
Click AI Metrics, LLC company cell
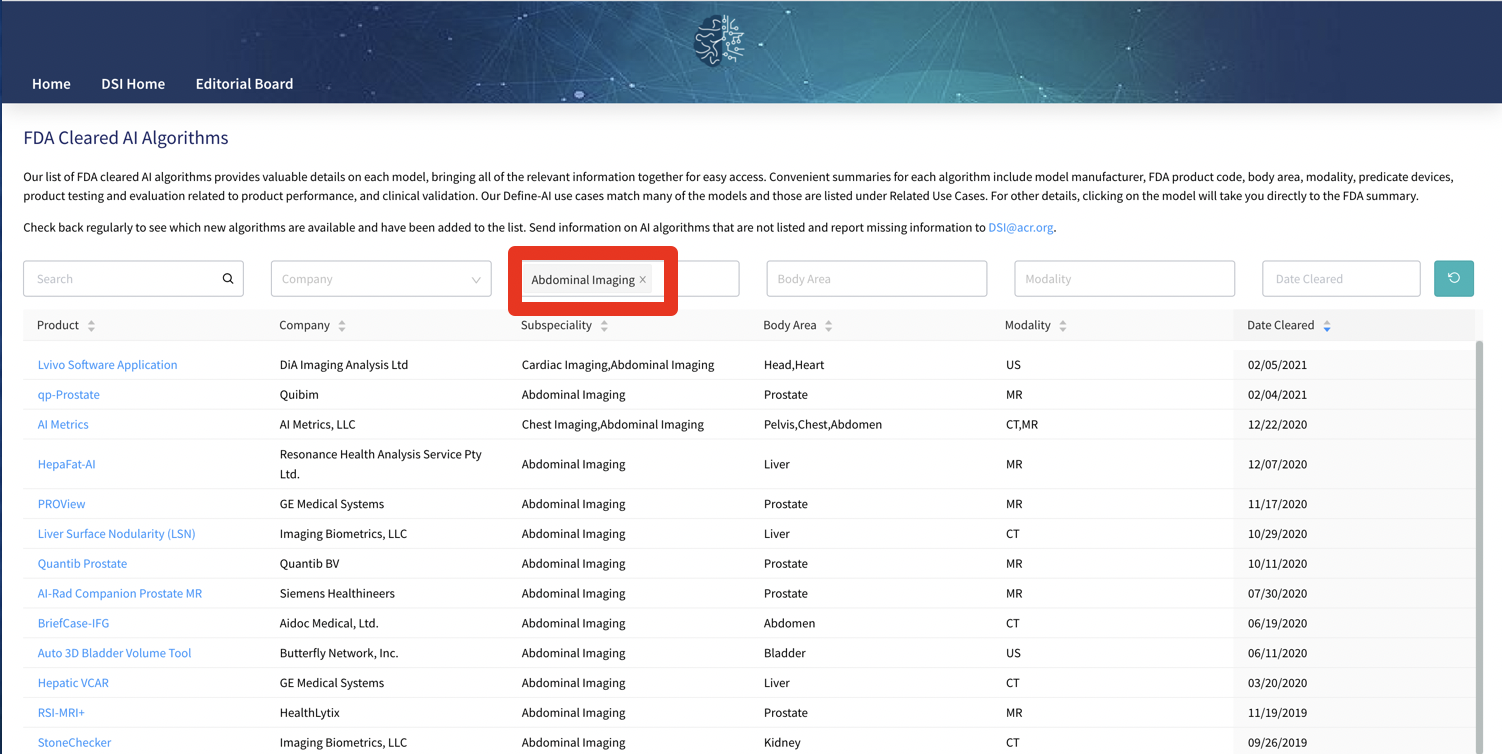(317, 425)
